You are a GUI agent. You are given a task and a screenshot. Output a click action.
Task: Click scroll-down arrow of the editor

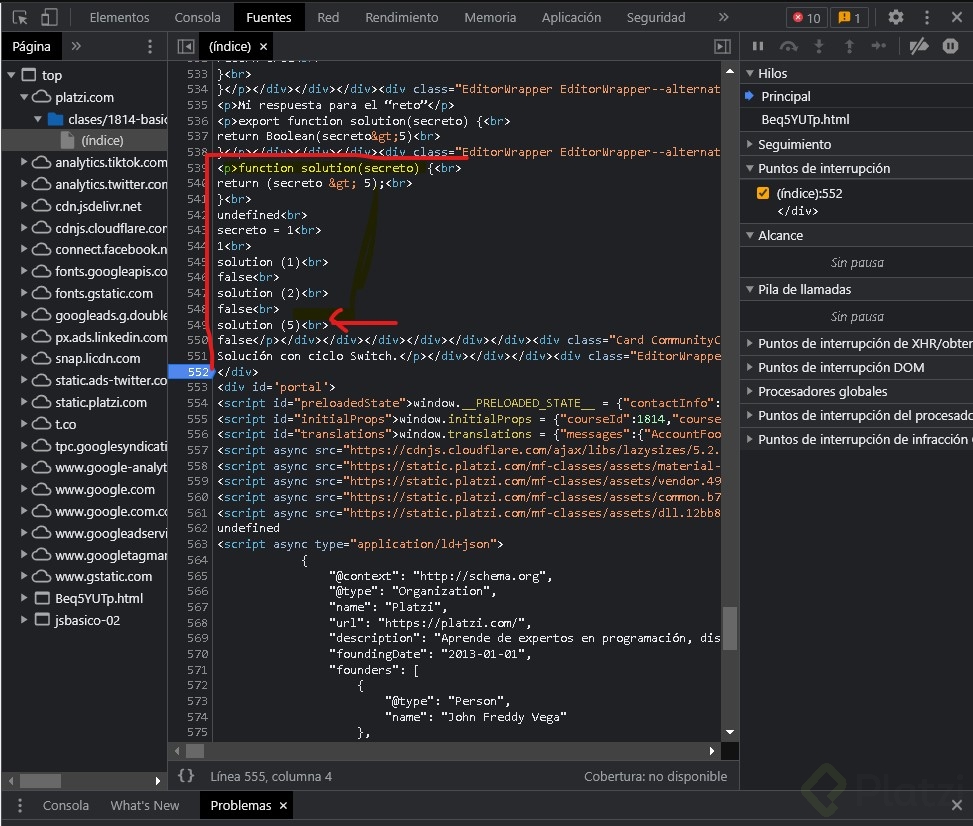tap(730, 732)
